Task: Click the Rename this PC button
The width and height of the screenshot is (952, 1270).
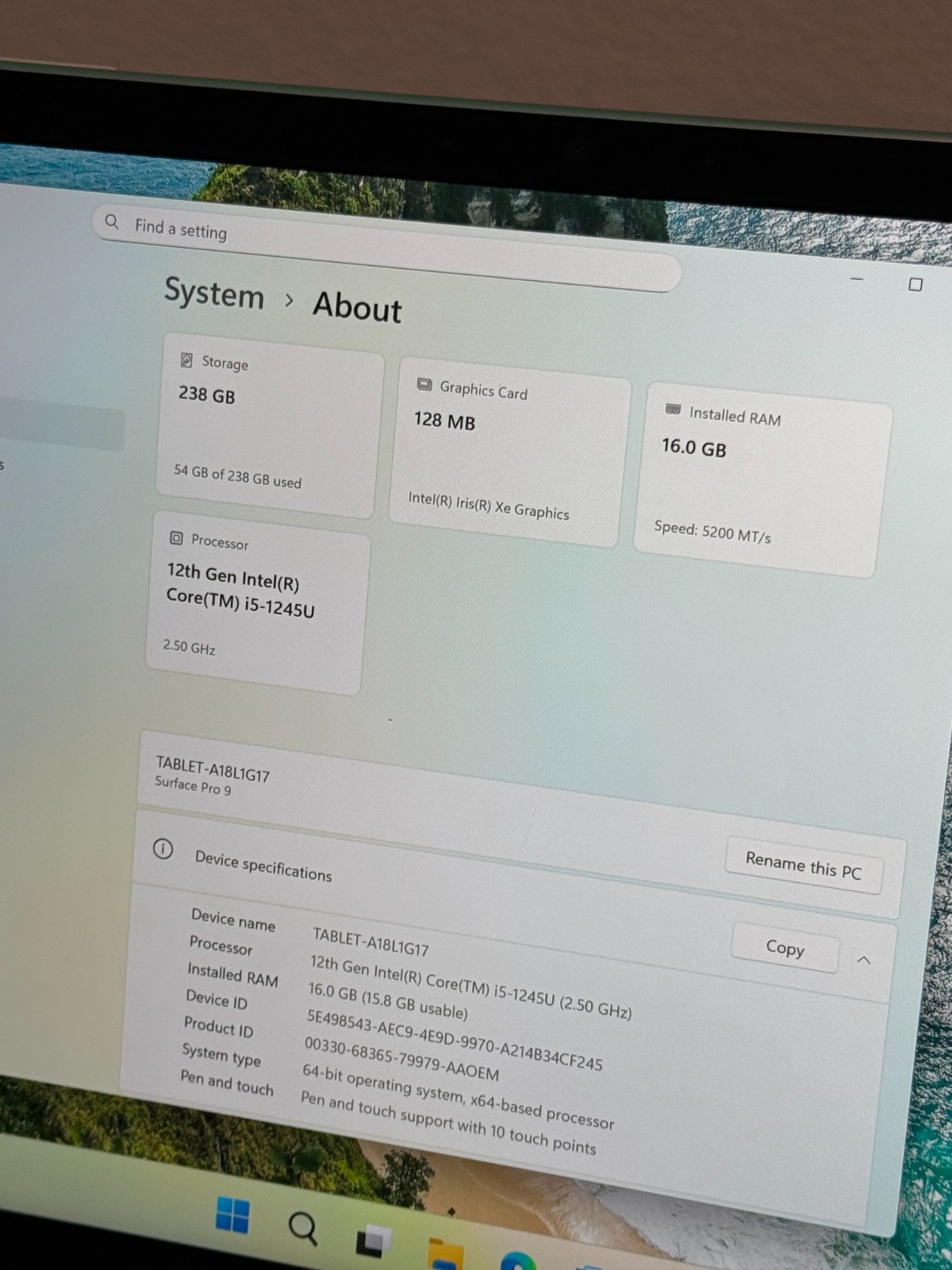Action: point(803,865)
